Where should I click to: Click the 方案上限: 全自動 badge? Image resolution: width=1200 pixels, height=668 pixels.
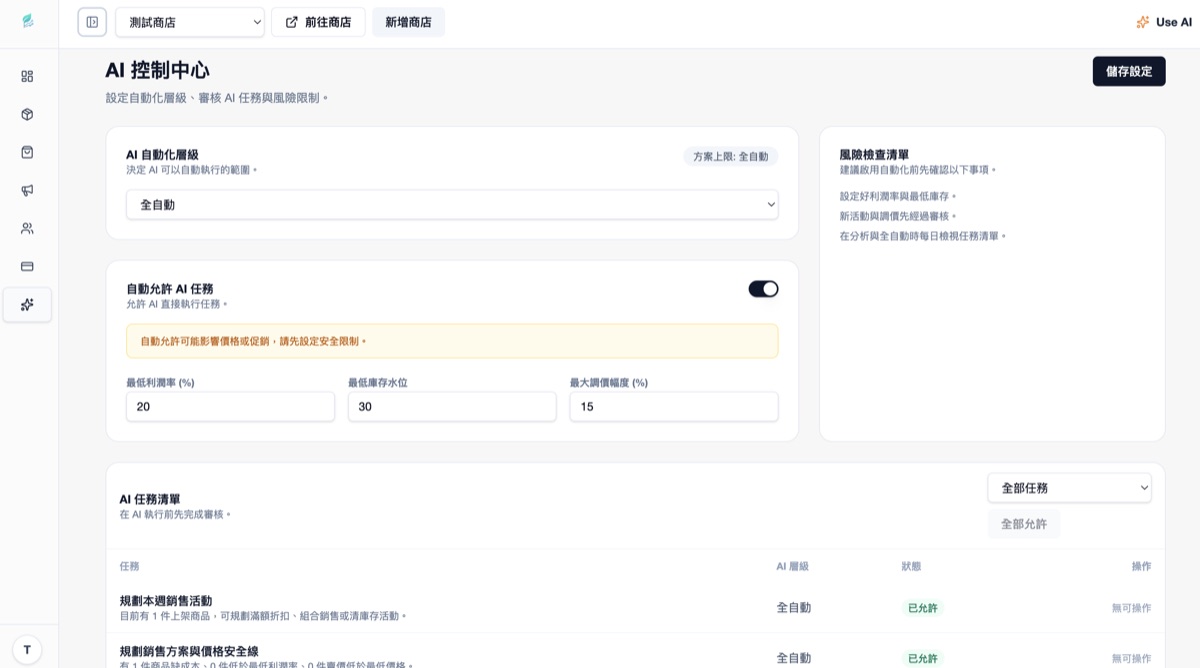pos(731,156)
